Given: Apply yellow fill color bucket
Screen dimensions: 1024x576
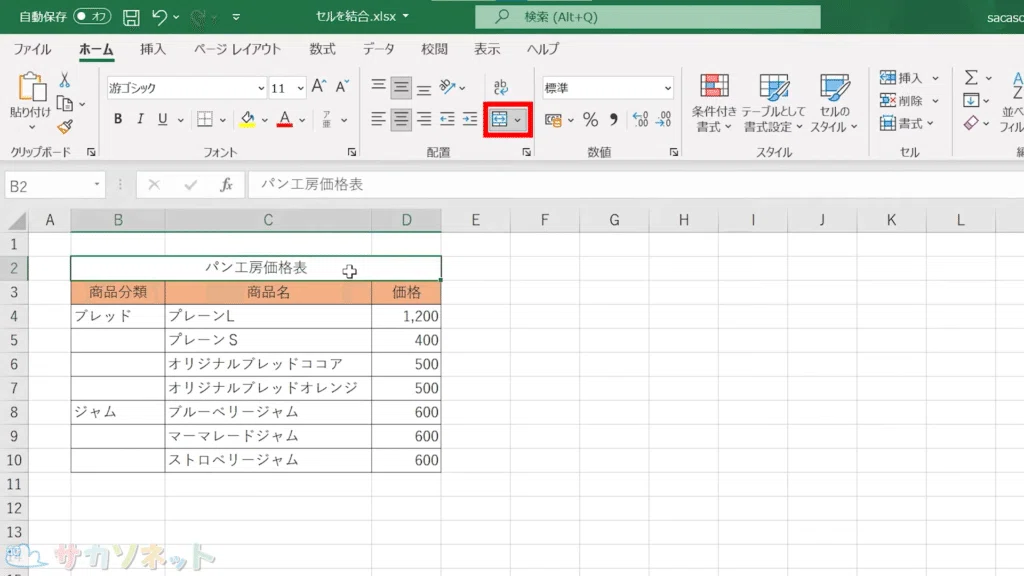Looking at the screenshot, I should (x=248, y=120).
